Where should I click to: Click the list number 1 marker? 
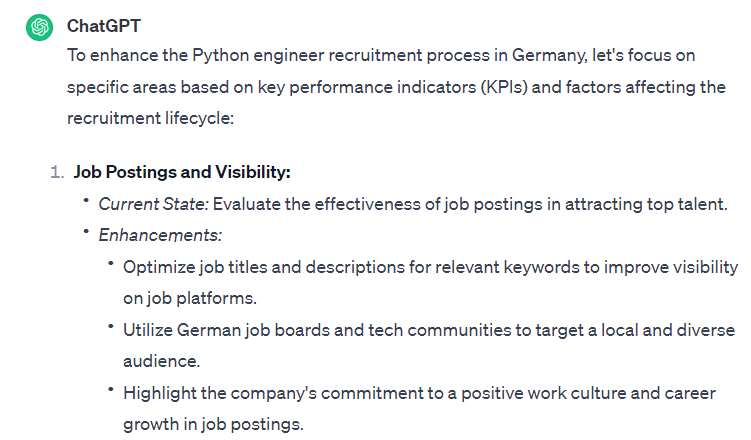57,172
